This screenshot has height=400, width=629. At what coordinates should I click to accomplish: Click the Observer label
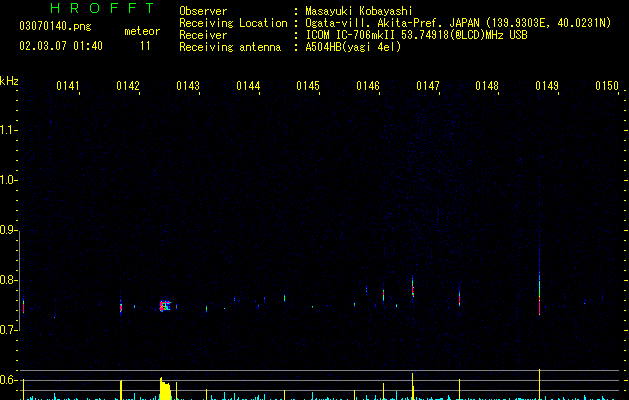(203, 11)
